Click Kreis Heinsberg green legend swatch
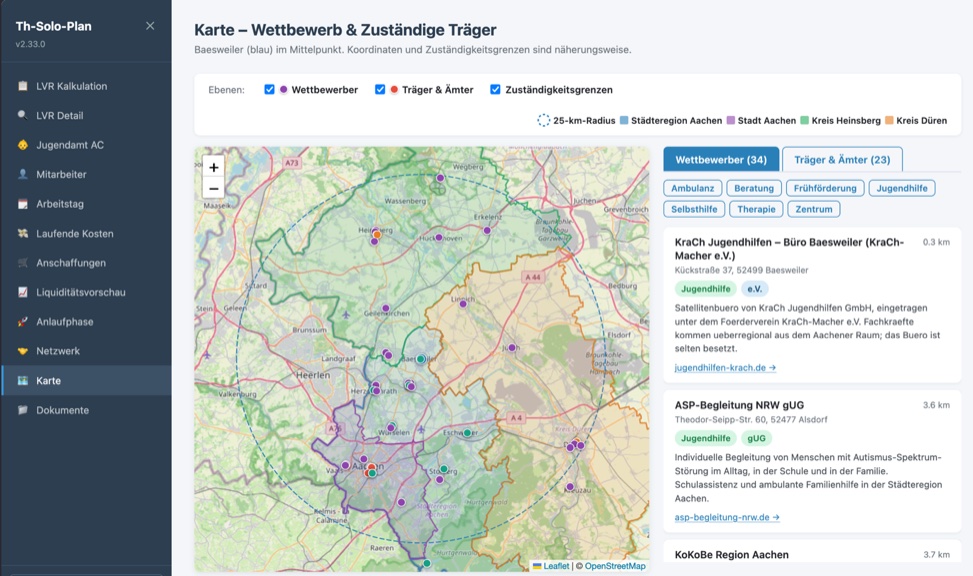Viewport: 973px width, 576px height. click(x=805, y=120)
